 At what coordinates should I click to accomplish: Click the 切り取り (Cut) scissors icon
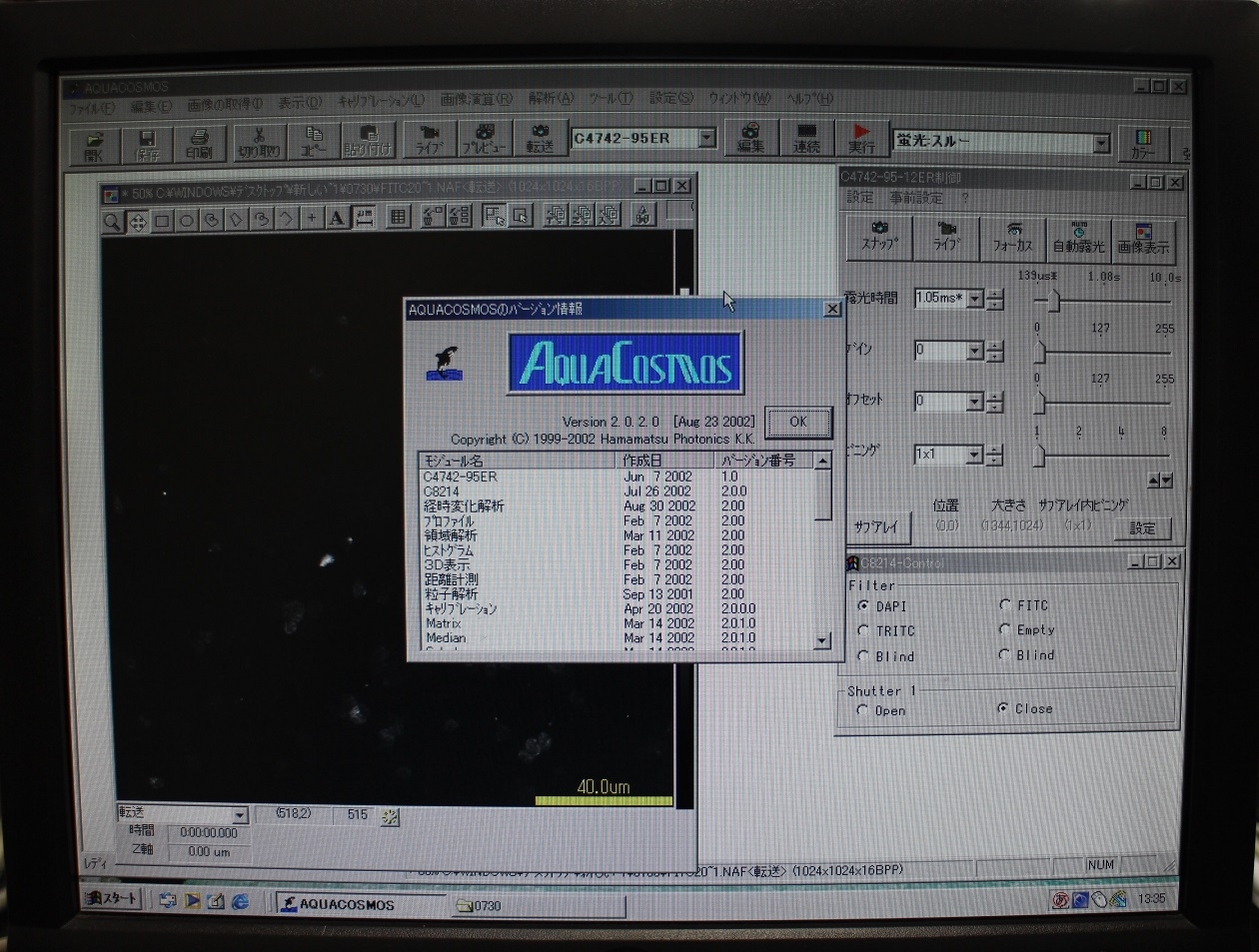coord(259,144)
